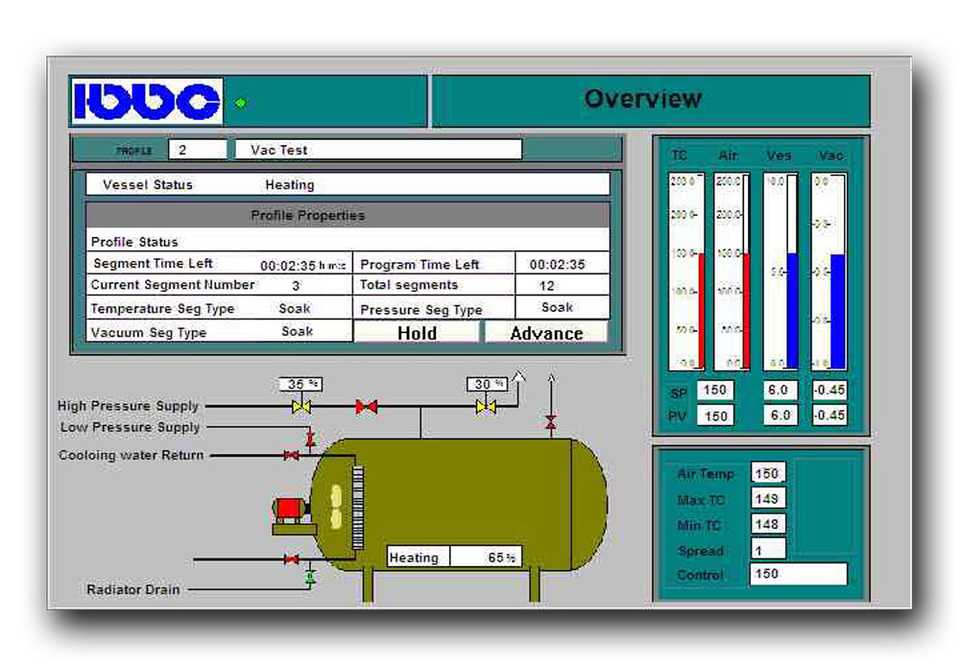Toggle the green radiator drain valve
The width and height of the screenshot is (960, 666).
310,577
